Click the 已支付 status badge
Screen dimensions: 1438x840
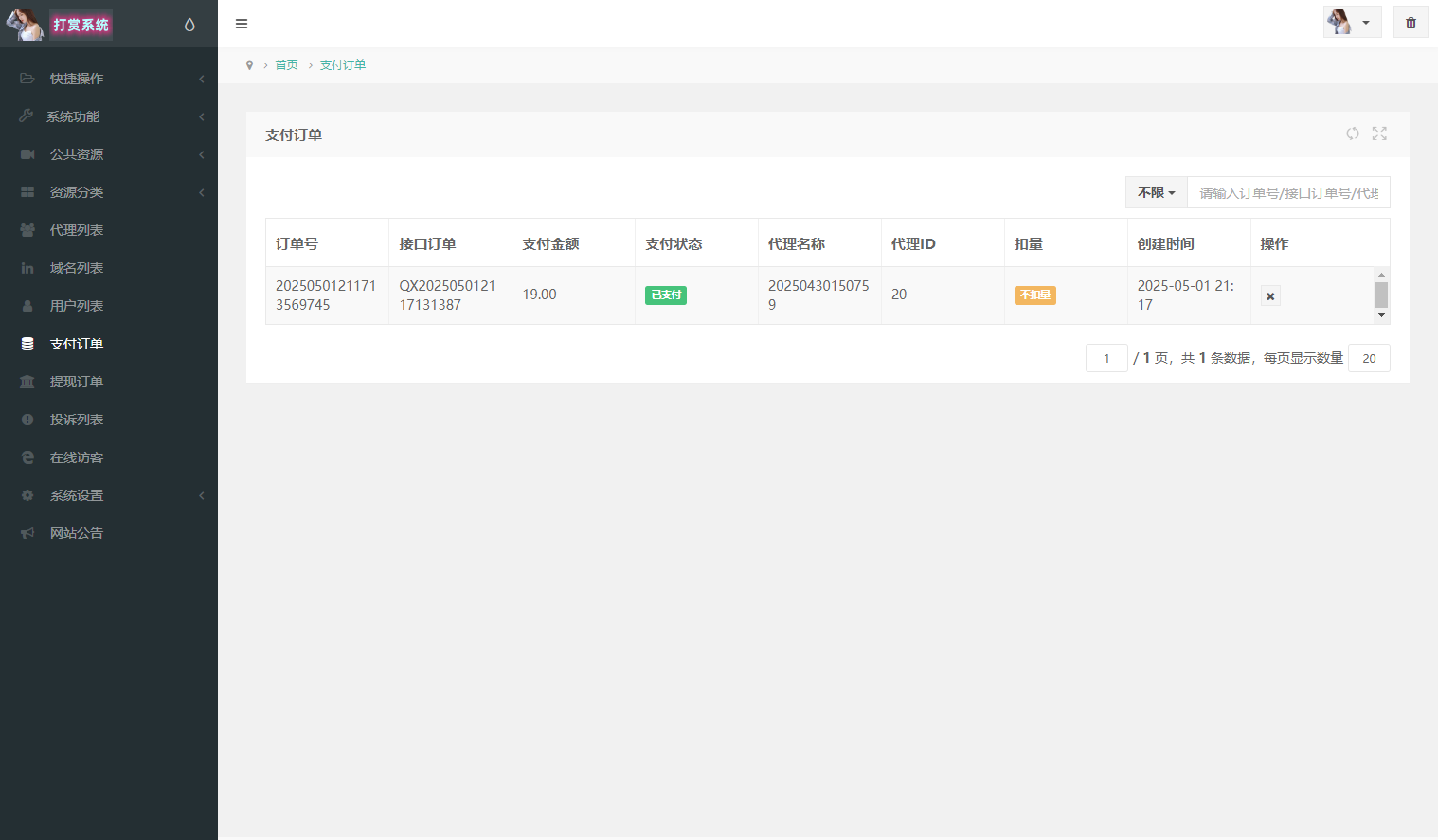(666, 295)
